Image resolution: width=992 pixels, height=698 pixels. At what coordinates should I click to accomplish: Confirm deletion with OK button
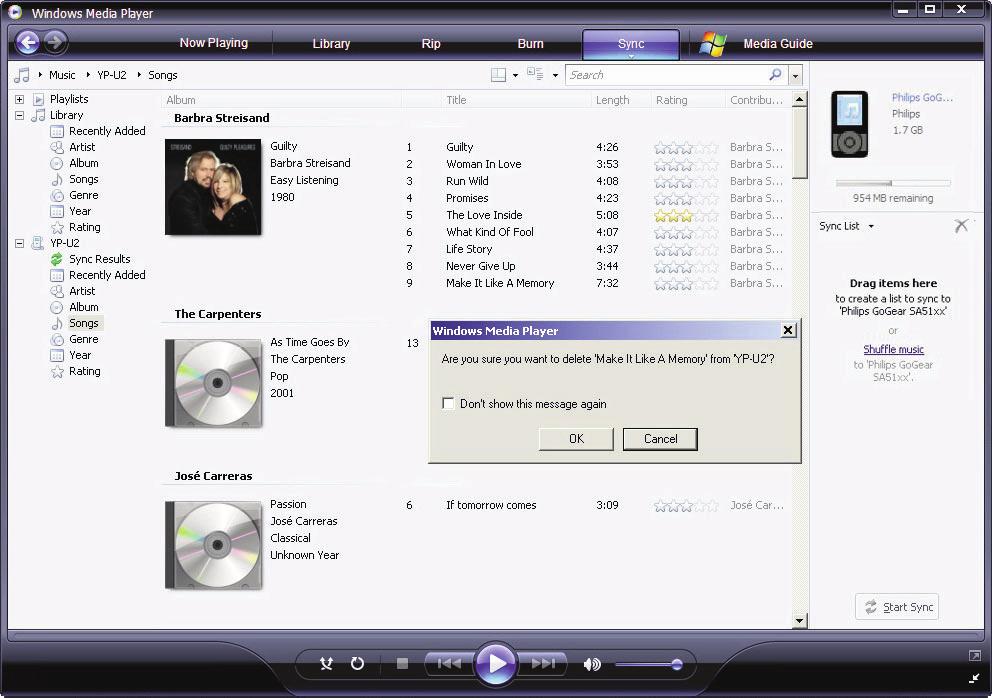(x=576, y=439)
